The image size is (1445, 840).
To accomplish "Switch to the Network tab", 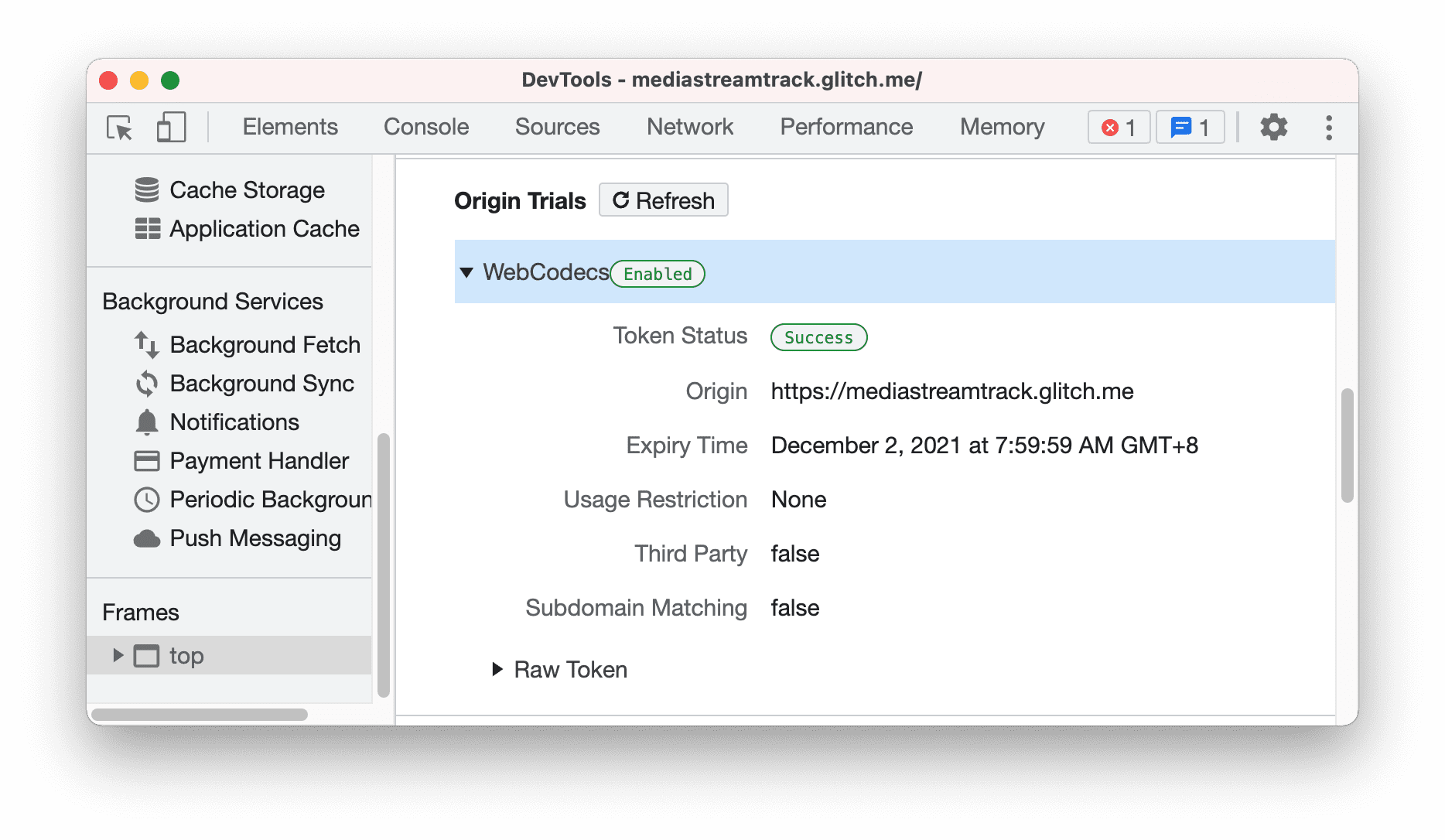I will 689,128.
